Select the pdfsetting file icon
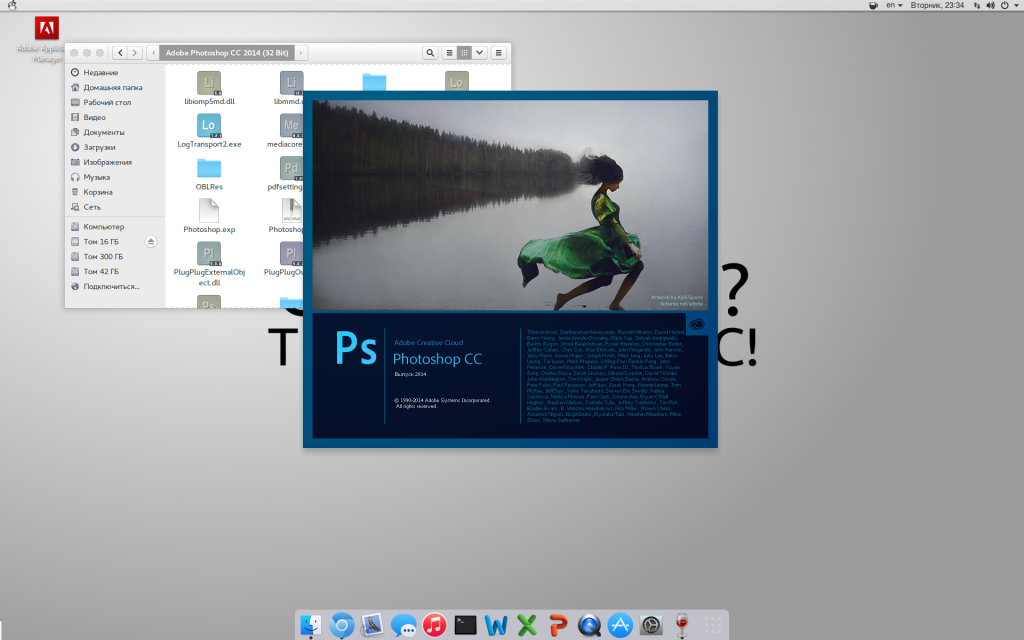This screenshot has height=640, width=1024. (291, 168)
